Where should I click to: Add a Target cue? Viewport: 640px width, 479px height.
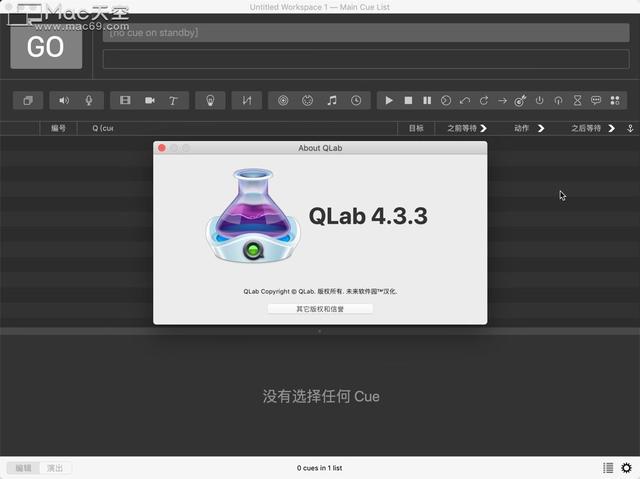point(520,100)
